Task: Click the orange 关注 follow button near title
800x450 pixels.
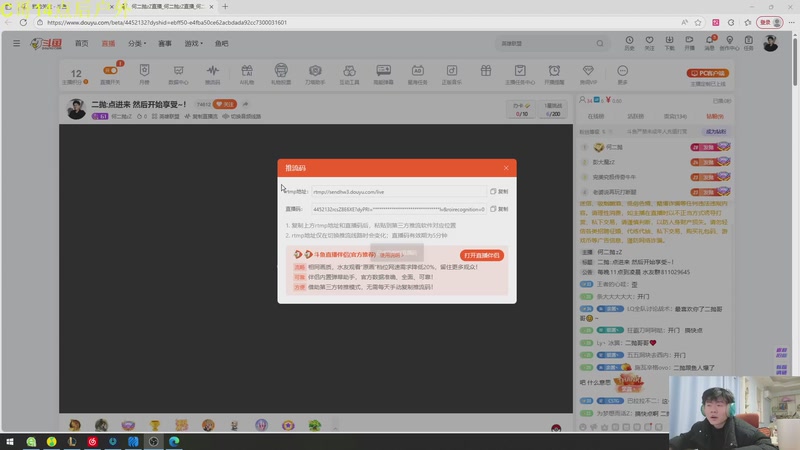Action: click(x=224, y=104)
